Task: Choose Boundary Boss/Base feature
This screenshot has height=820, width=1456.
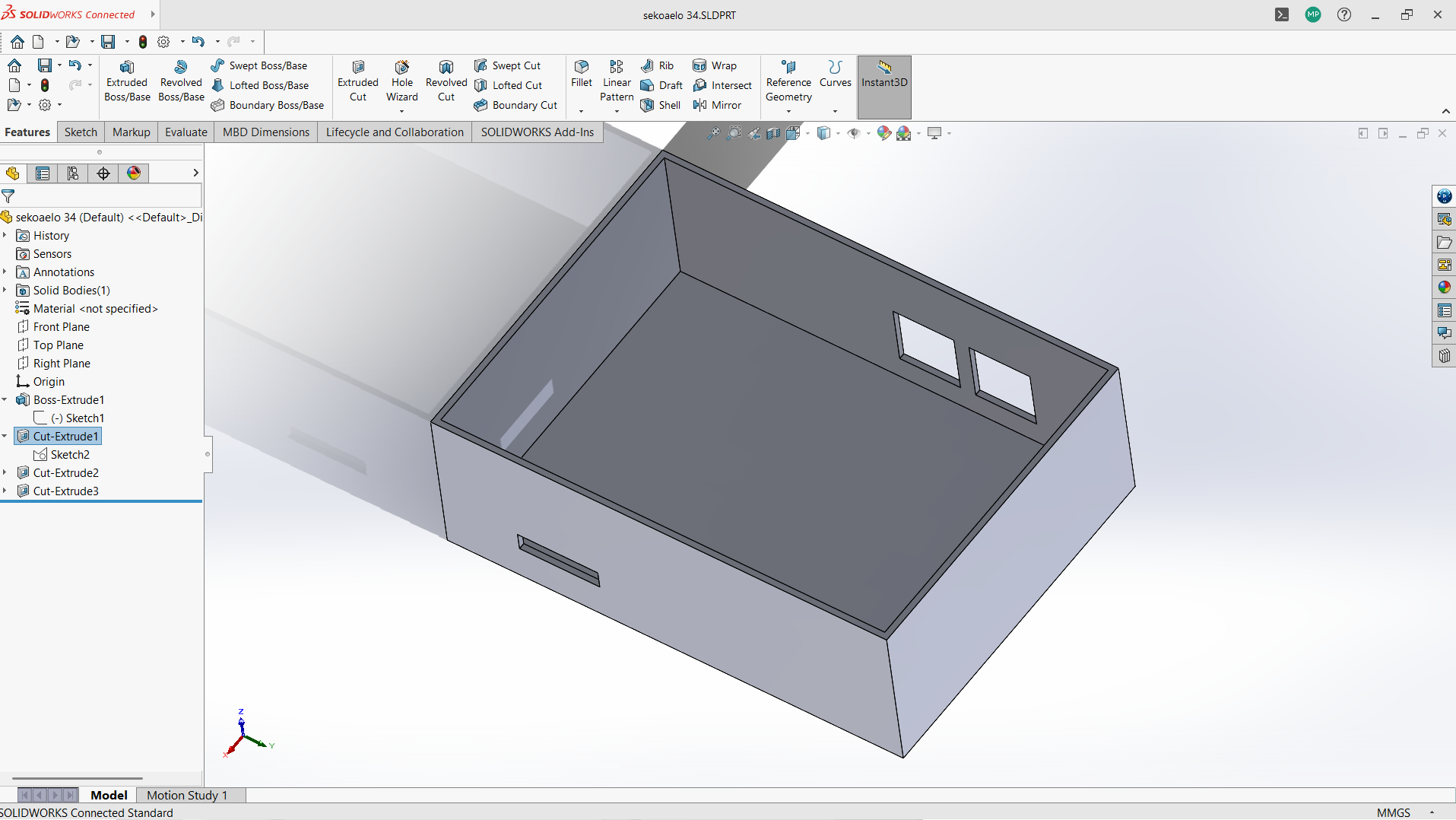Action: point(268,105)
